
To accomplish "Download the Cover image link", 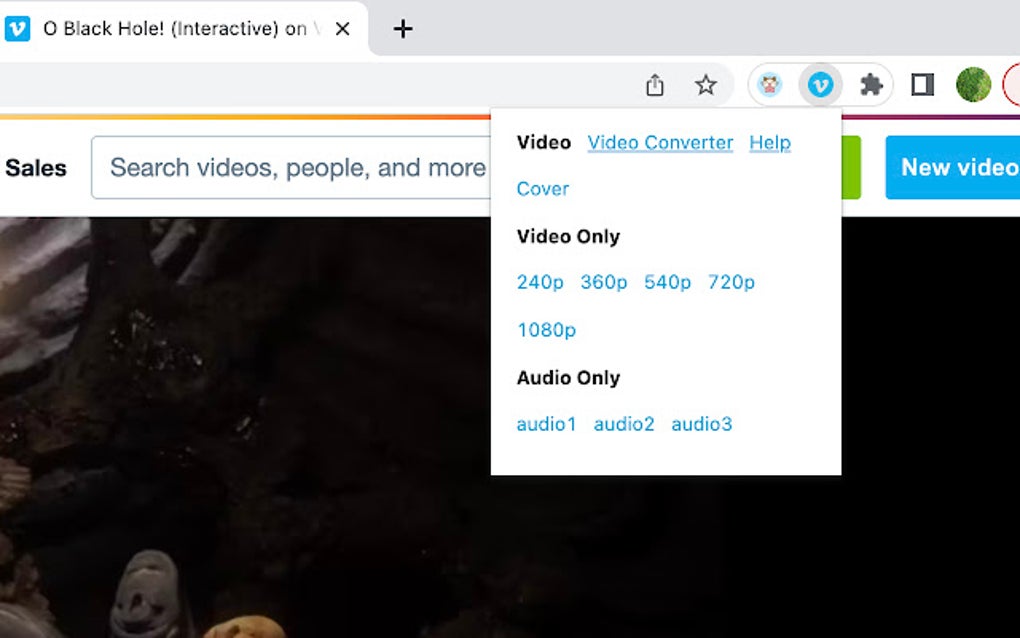I will (x=543, y=189).
